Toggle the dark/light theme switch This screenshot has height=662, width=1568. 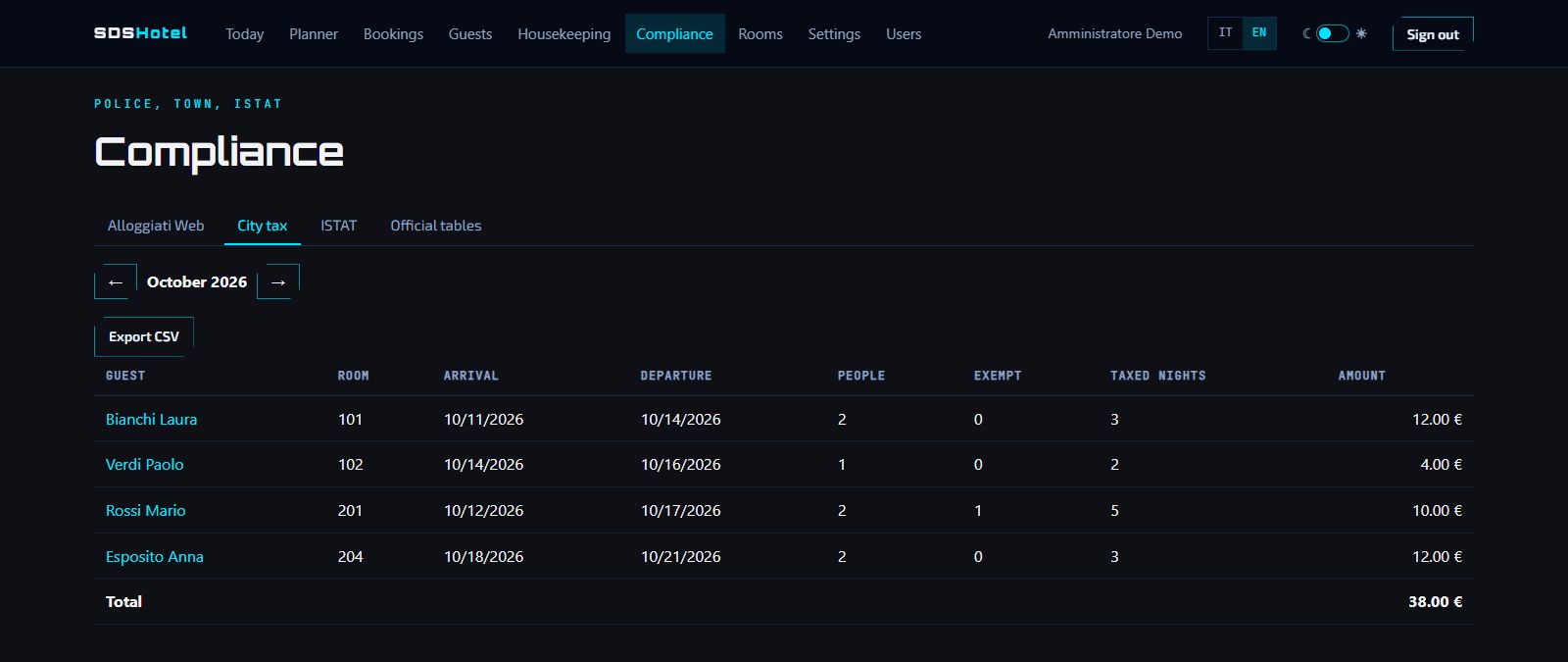pos(1333,33)
